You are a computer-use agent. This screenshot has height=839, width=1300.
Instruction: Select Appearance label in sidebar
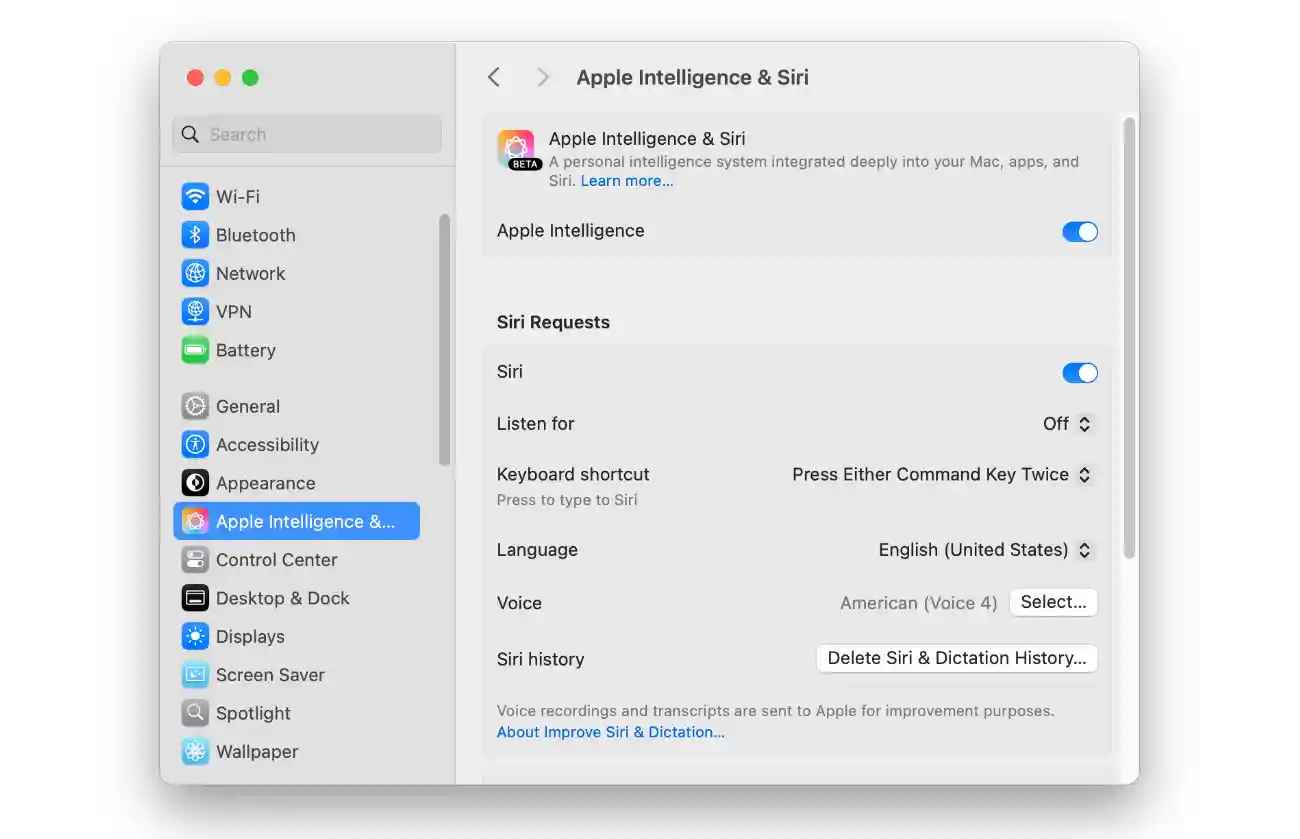coord(265,483)
